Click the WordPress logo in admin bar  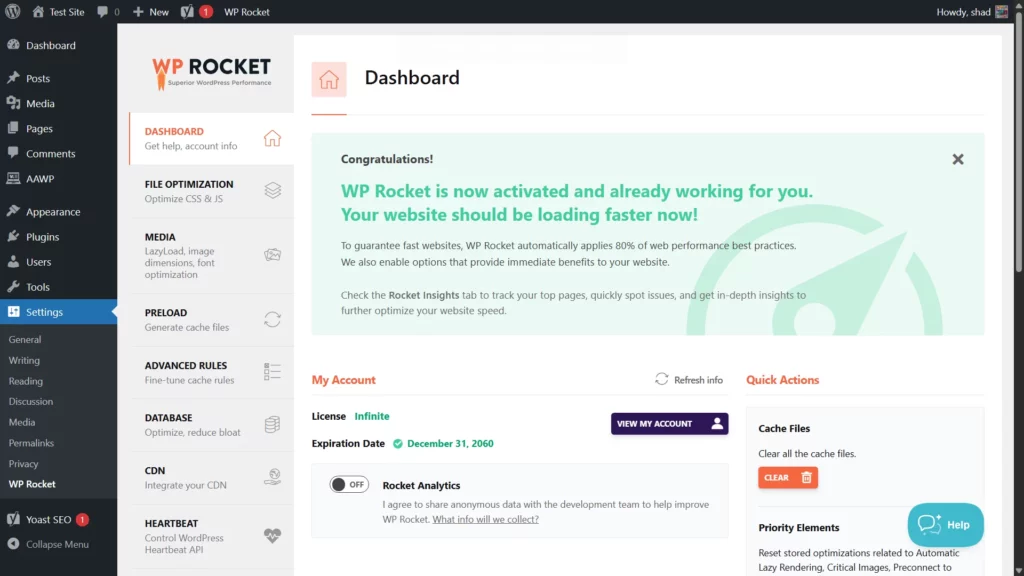pos(12,12)
